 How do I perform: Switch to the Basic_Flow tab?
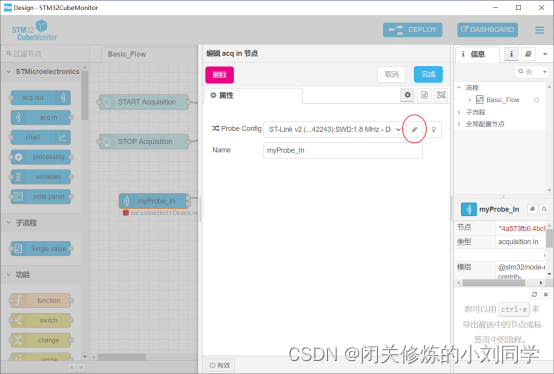127,54
